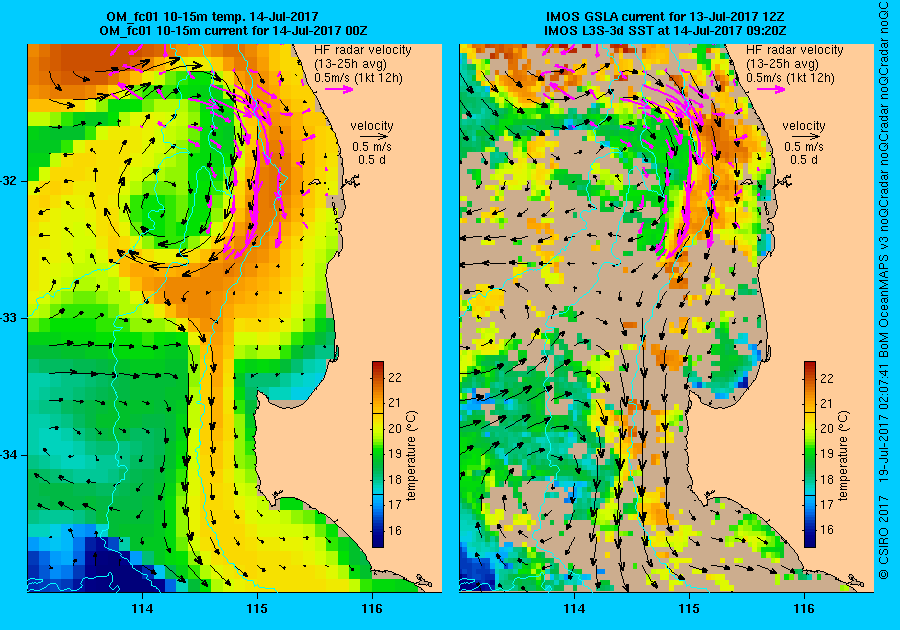Click '(13-25h avg)' text in OM_fc01 map

(350, 64)
